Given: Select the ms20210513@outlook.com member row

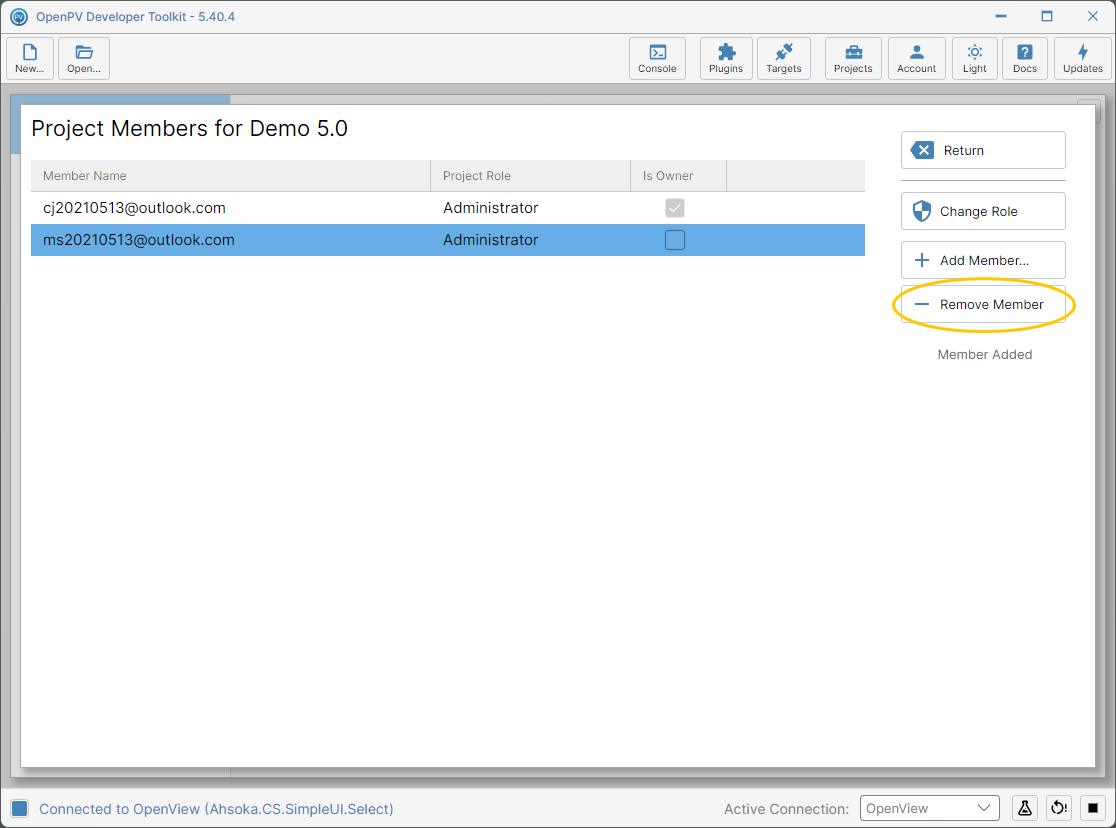Looking at the screenshot, I should [448, 240].
